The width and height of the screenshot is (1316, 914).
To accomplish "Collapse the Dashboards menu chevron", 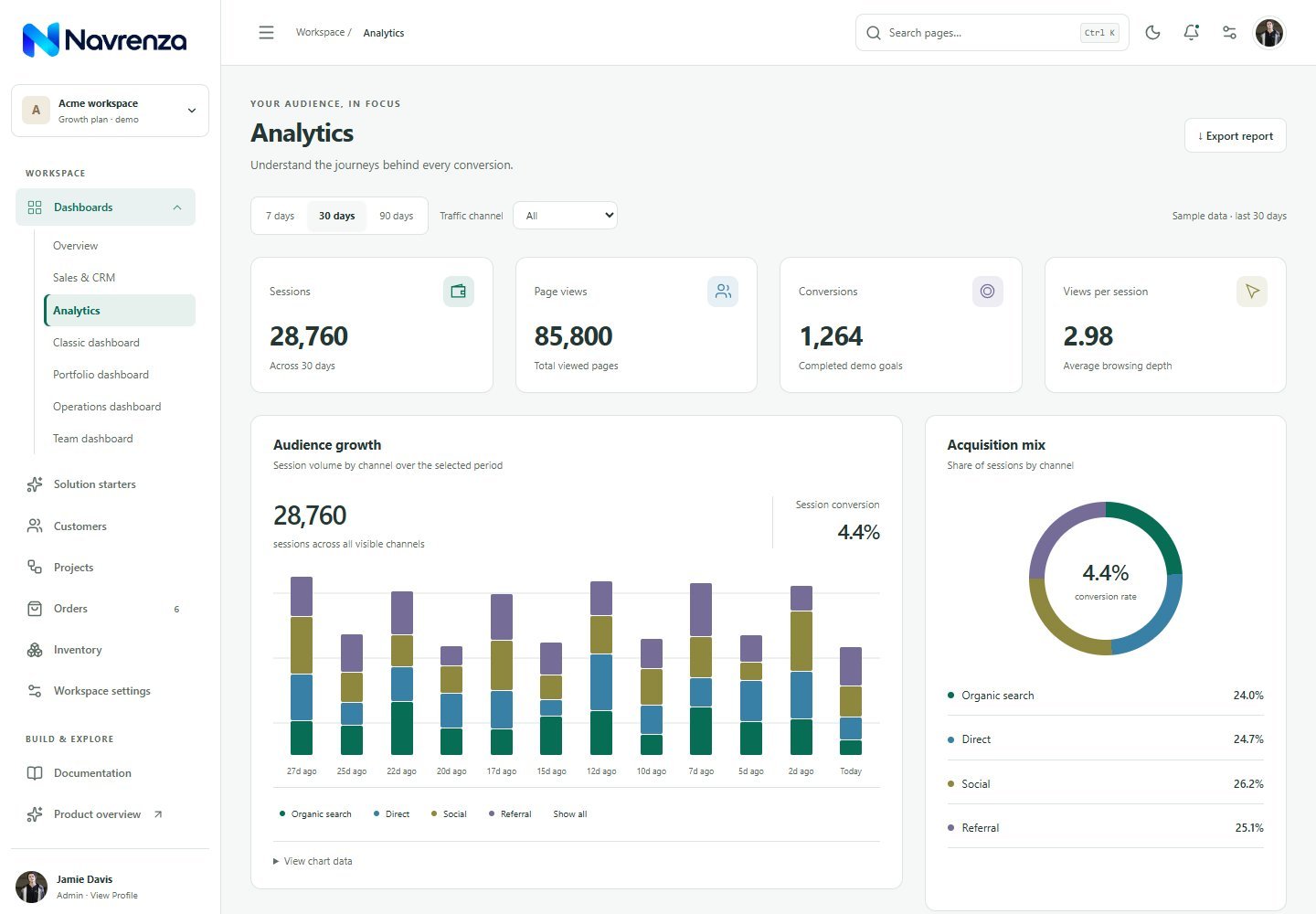I will click(177, 207).
